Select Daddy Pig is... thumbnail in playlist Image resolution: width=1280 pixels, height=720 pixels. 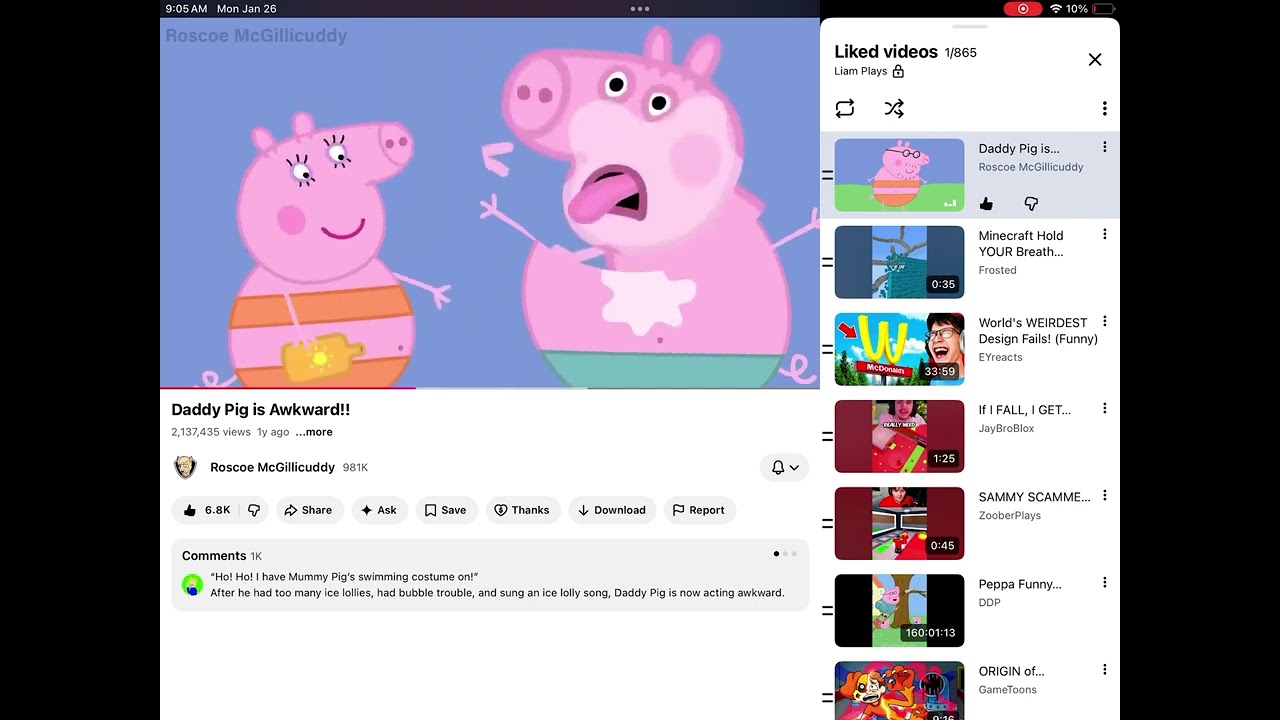pyautogui.click(x=900, y=175)
